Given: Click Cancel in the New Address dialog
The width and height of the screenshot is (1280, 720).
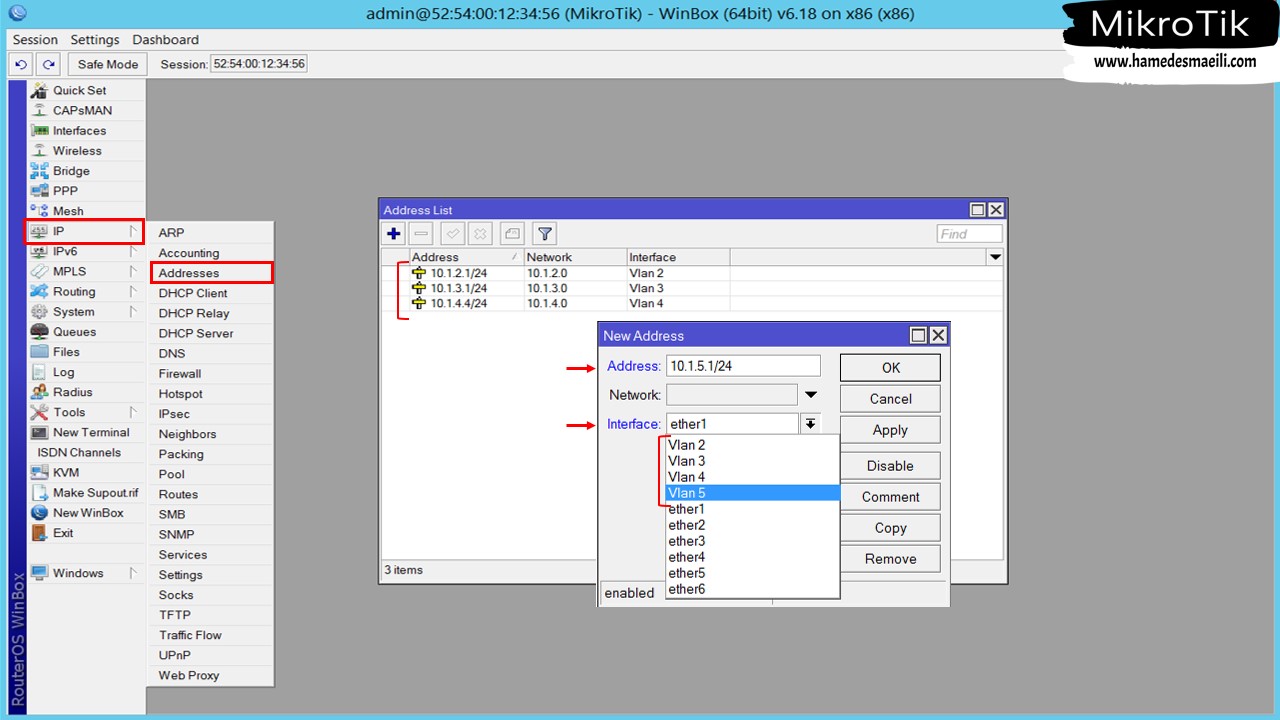Looking at the screenshot, I should click(890, 398).
